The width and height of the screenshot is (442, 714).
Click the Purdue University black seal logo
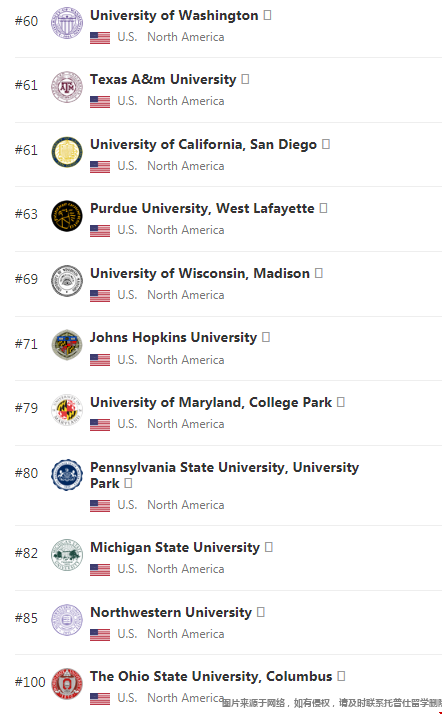tap(67, 216)
